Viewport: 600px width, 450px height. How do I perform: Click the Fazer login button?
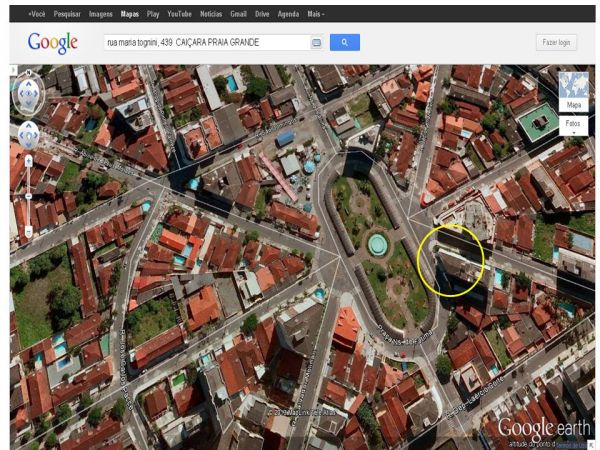point(556,42)
